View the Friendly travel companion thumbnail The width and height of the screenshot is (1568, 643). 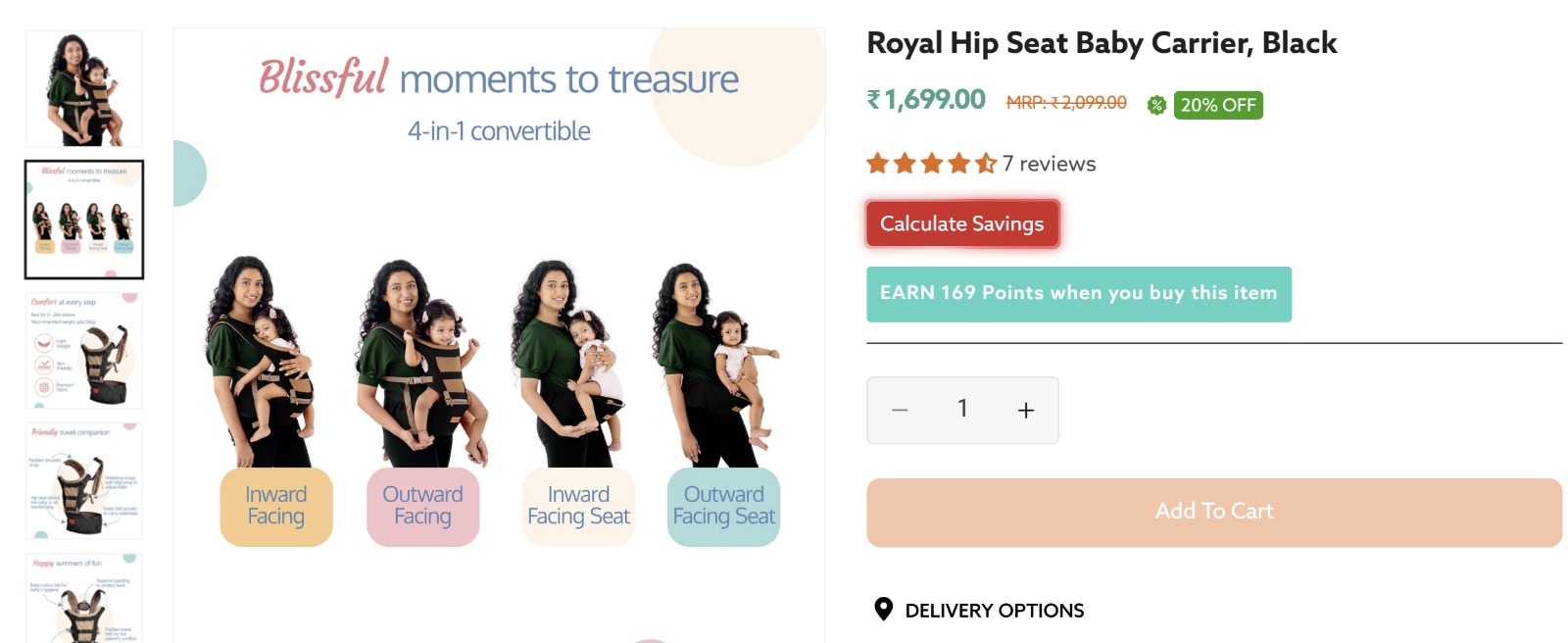point(84,480)
